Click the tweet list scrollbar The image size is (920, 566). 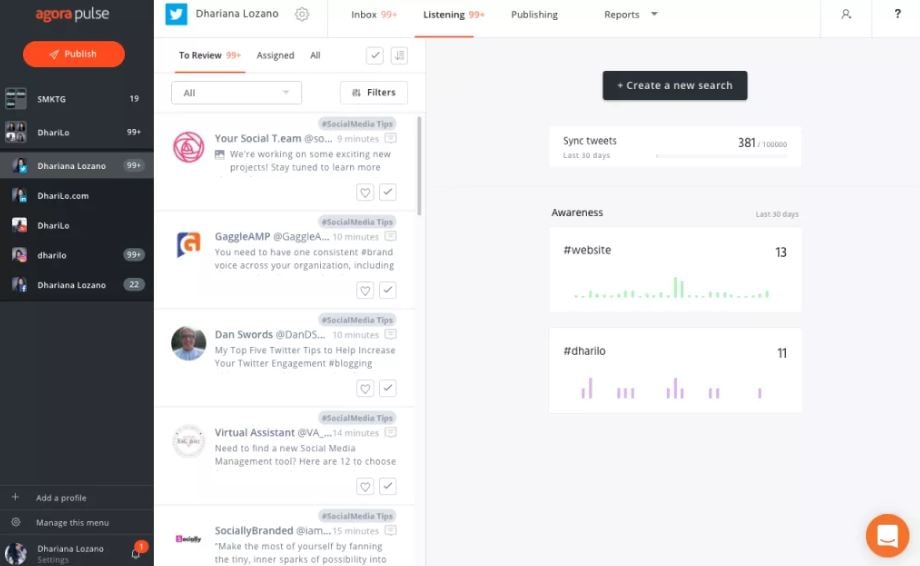coord(419,166)
